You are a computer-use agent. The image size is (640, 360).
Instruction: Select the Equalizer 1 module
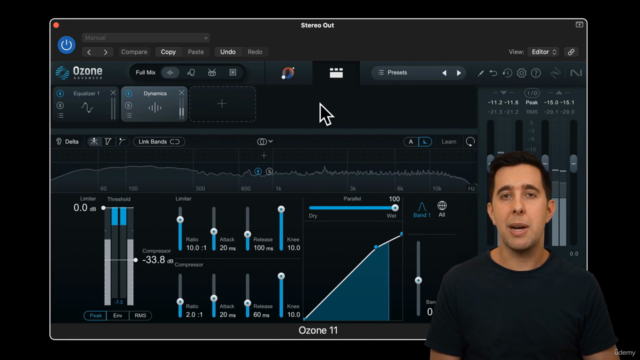click(87, 104)
